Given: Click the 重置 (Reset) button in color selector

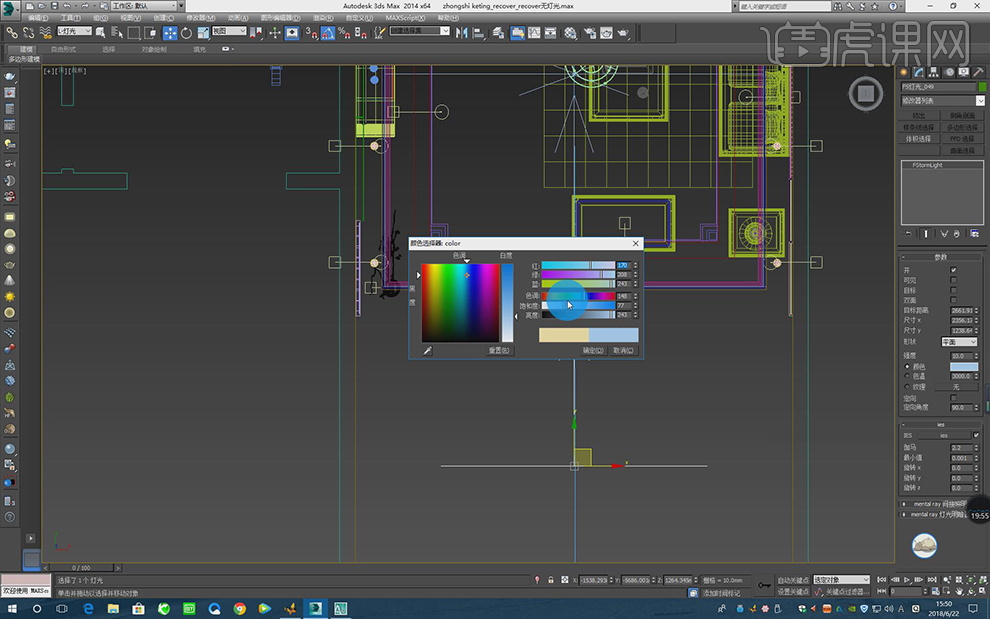Looking at the screenshot, I should (x=499, y=351).
